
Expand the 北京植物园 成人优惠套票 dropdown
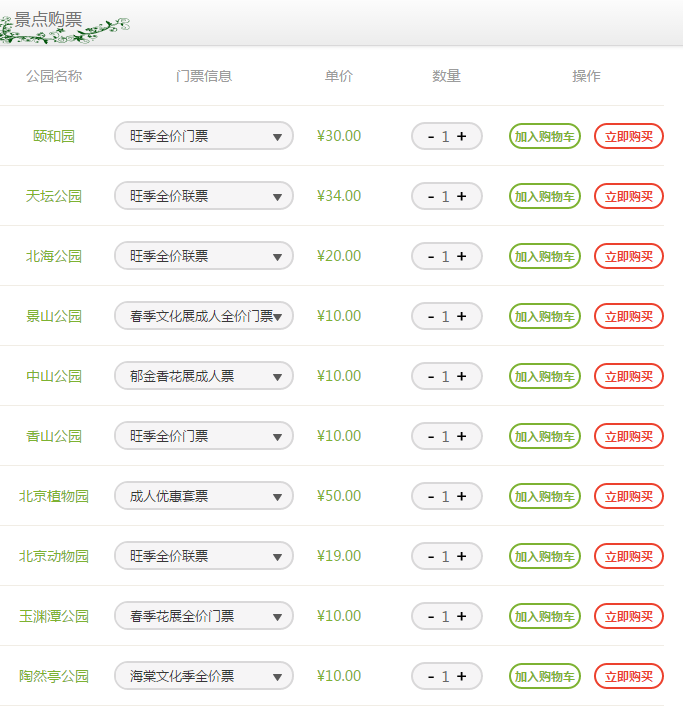(x=204, y=496)
